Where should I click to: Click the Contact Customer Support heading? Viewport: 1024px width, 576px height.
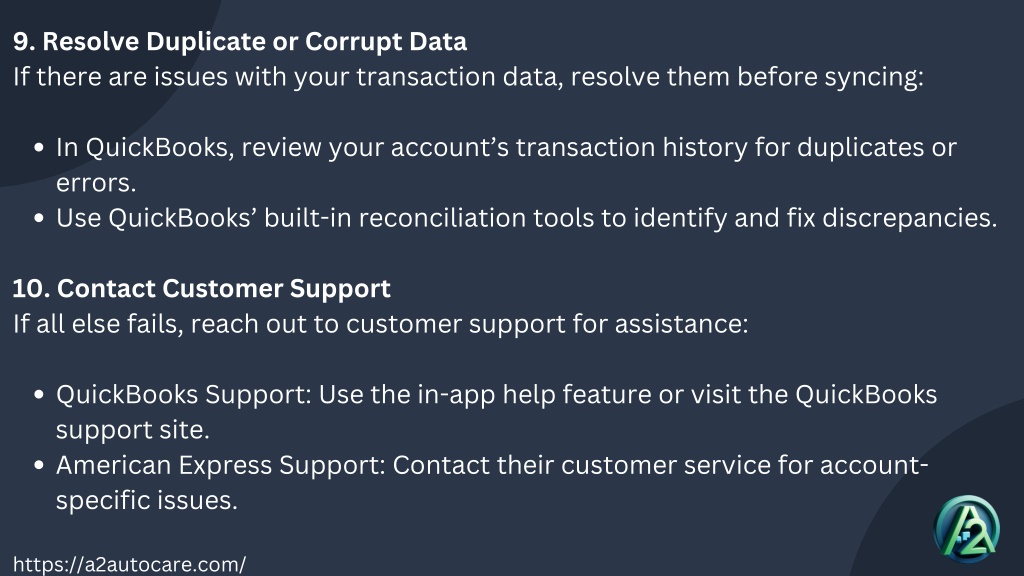(x=202, y=289)
